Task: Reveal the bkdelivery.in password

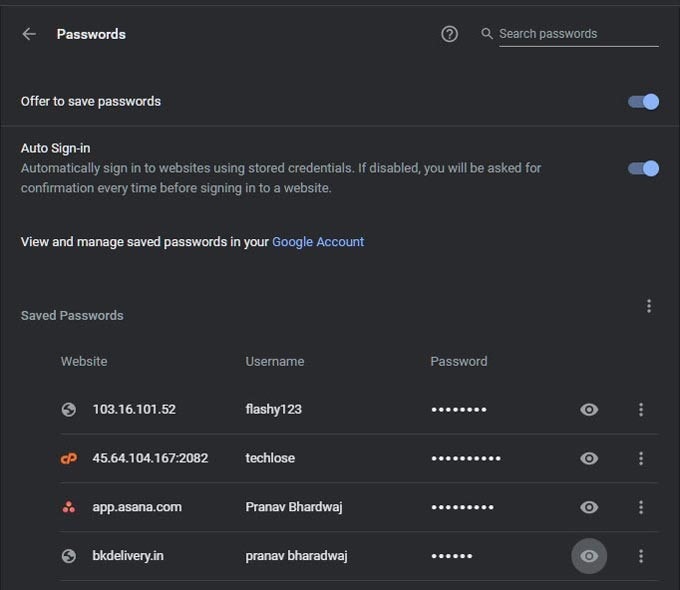Action: [589, 556]
